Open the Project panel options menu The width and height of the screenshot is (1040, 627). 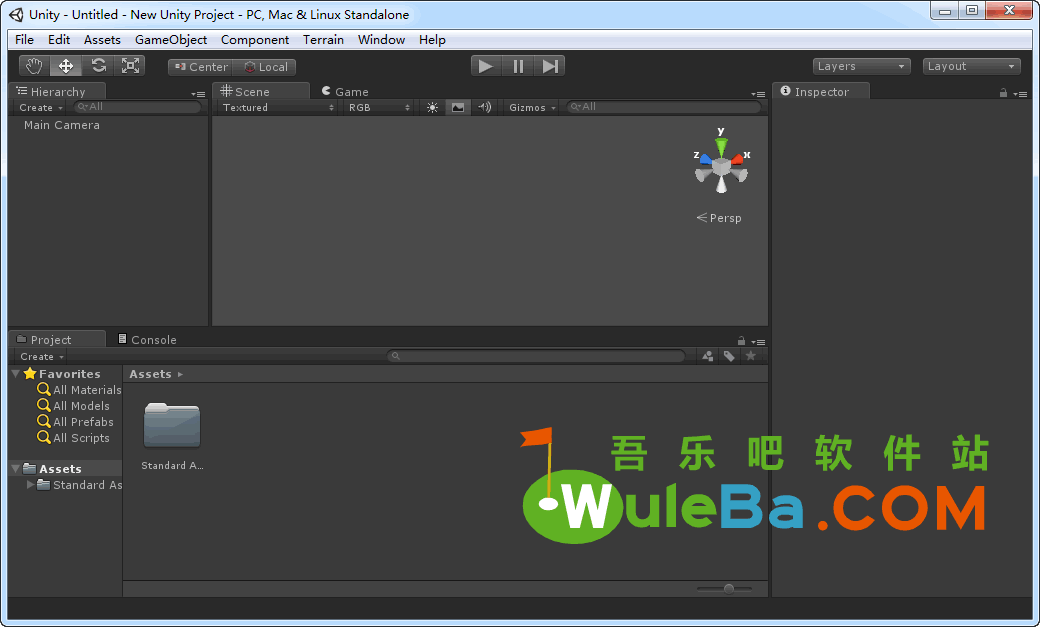(758, 342)
